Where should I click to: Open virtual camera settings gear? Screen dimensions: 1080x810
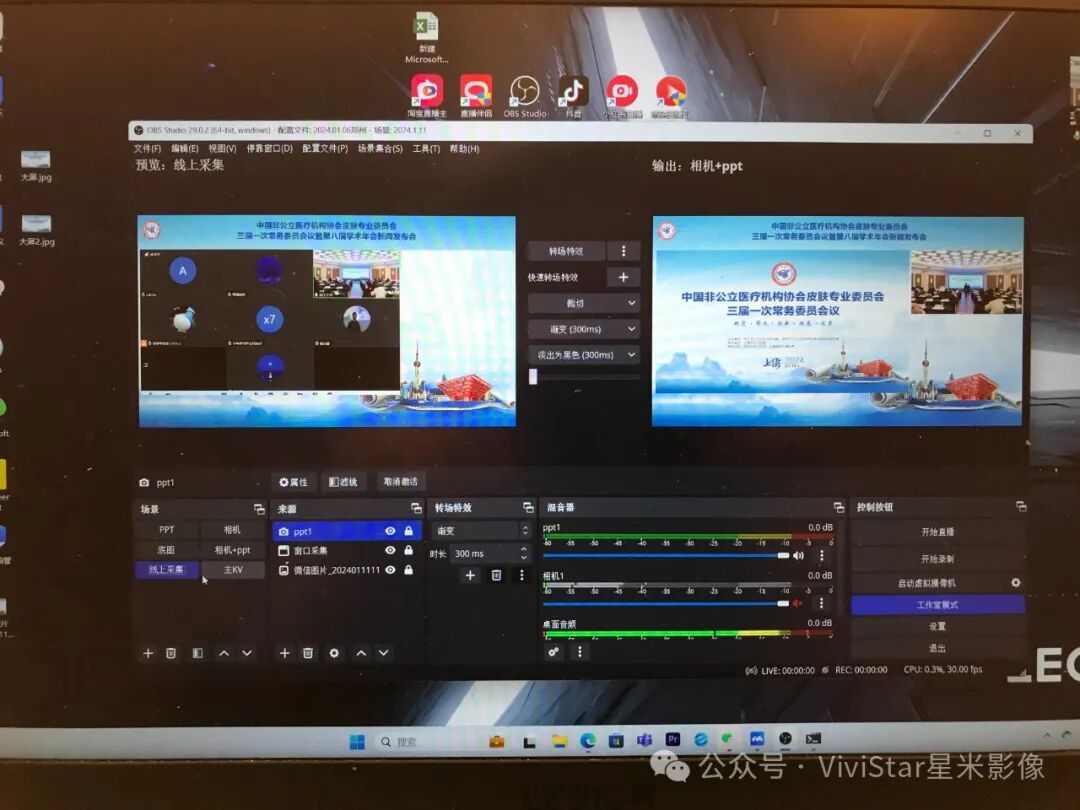(1015, 583)
